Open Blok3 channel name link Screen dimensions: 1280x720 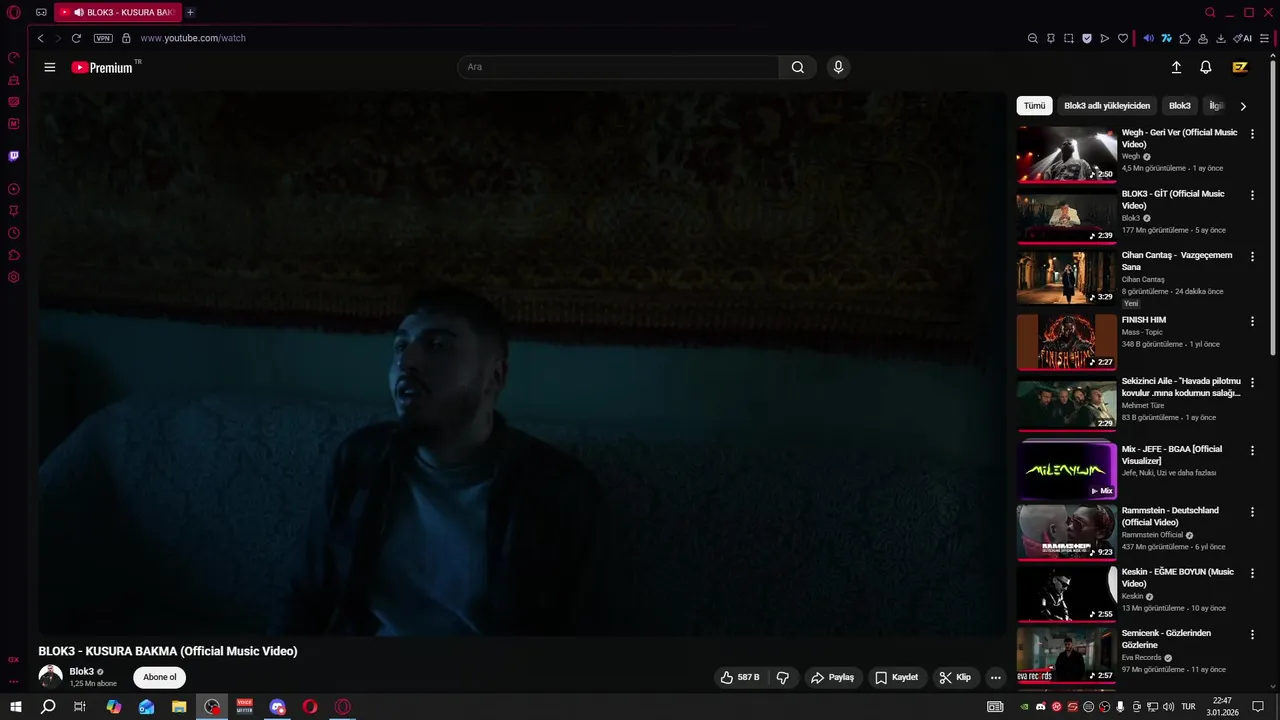(x=82, y=672)
